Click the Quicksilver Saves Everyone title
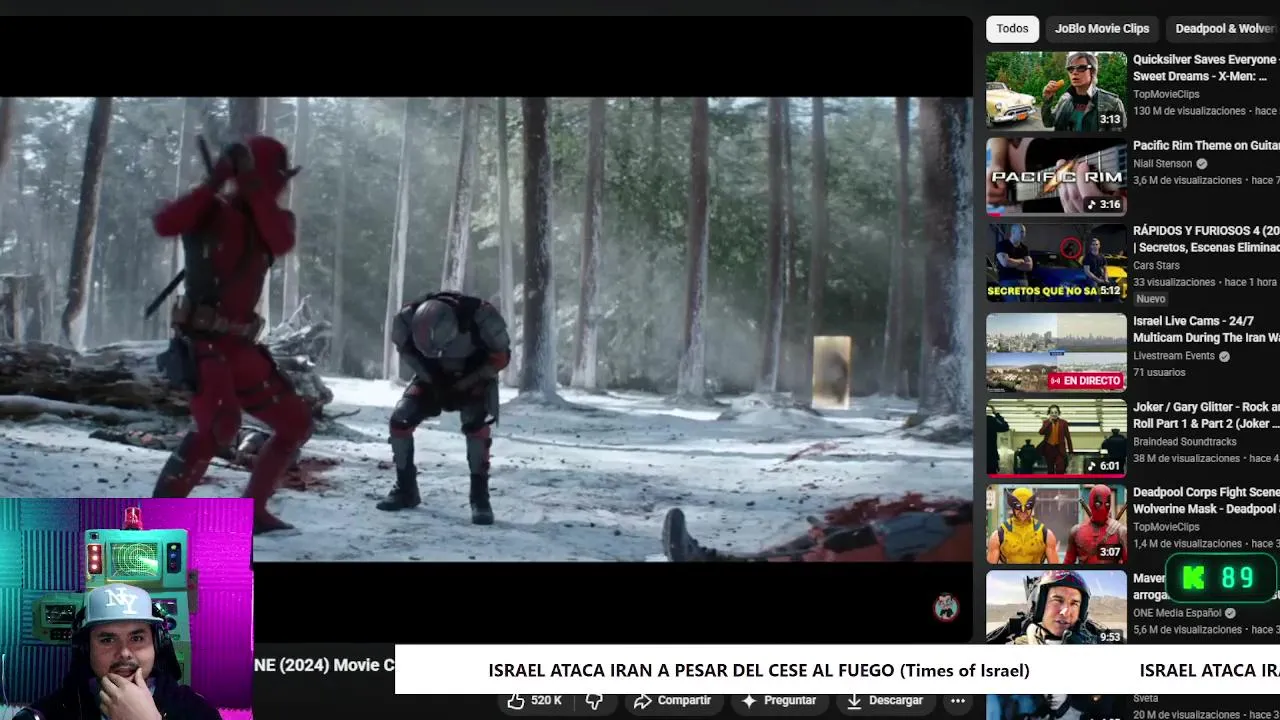 pyautogui.click(x=1206, y=68)
